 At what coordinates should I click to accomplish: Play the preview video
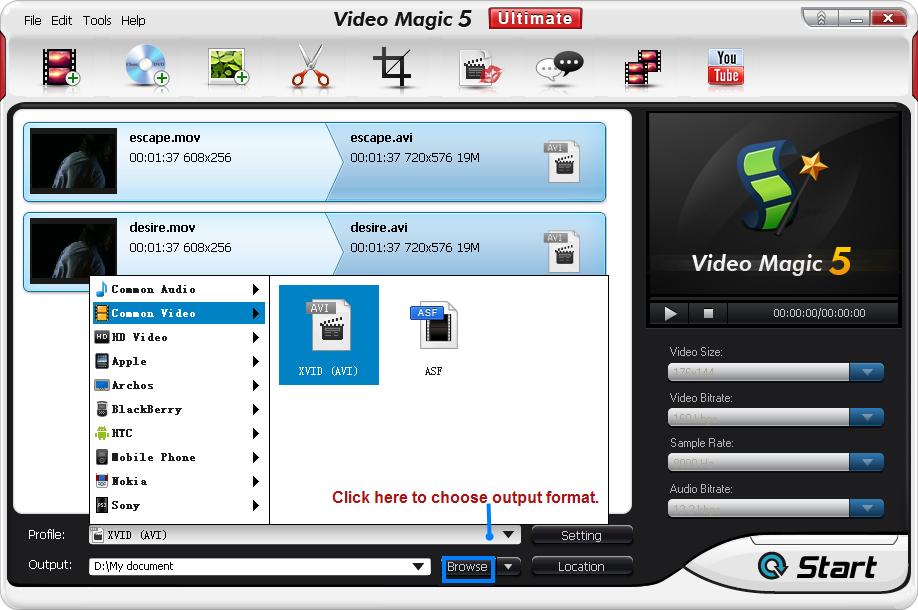click(x=670, y=313)
